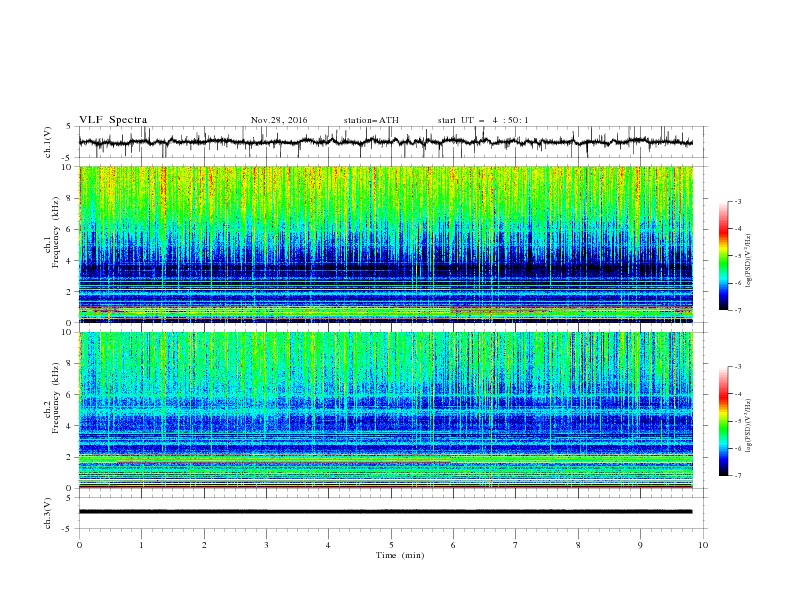Click the ch.2 'Frequency (kHz)' axis label

55,398
